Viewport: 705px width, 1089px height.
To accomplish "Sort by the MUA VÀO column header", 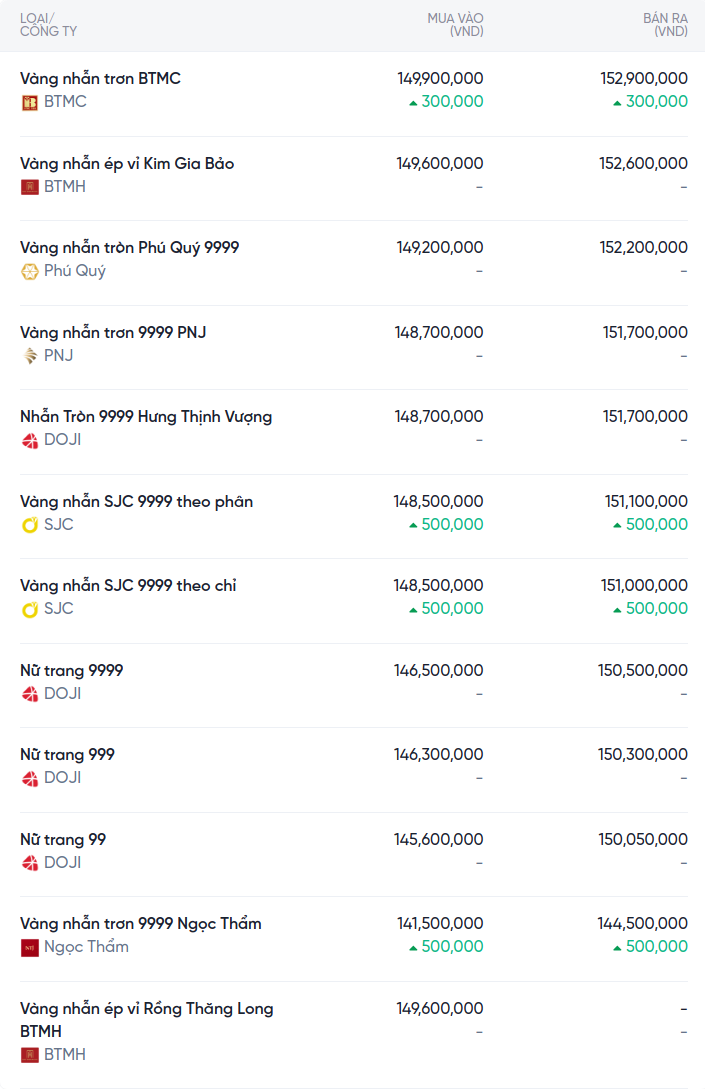I will [x=455, y=25].
